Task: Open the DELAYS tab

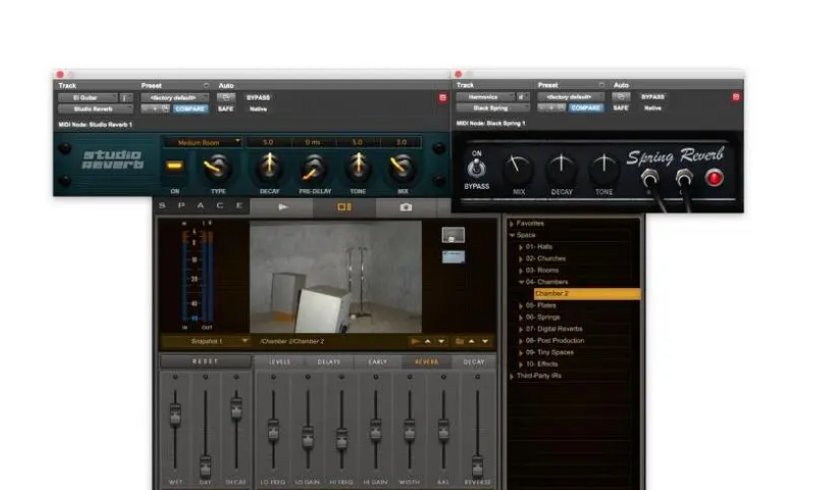Action: (x=329, y=362)
